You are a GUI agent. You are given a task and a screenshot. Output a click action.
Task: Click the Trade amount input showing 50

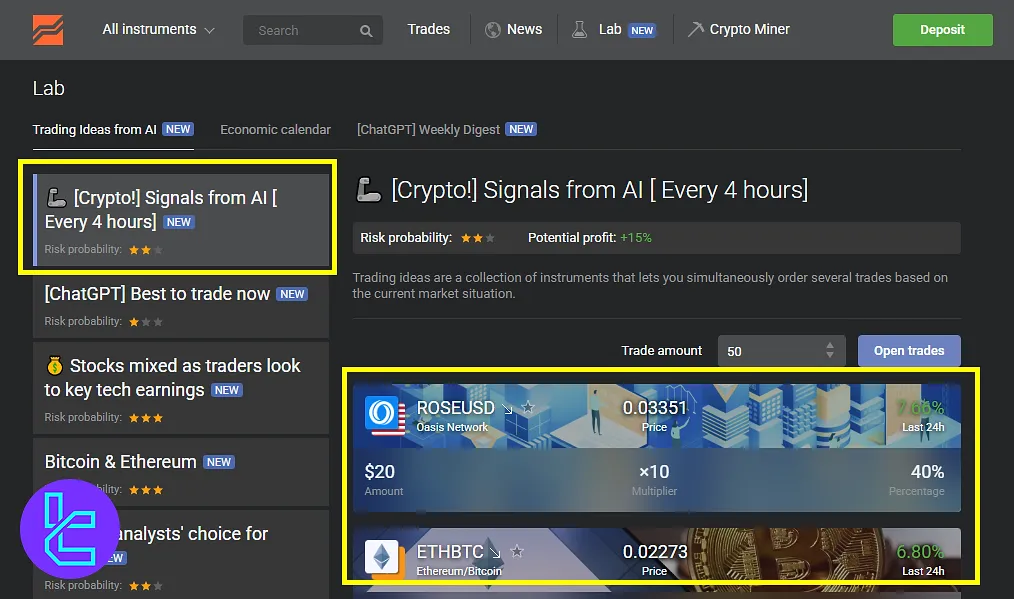tap(782, 351)
